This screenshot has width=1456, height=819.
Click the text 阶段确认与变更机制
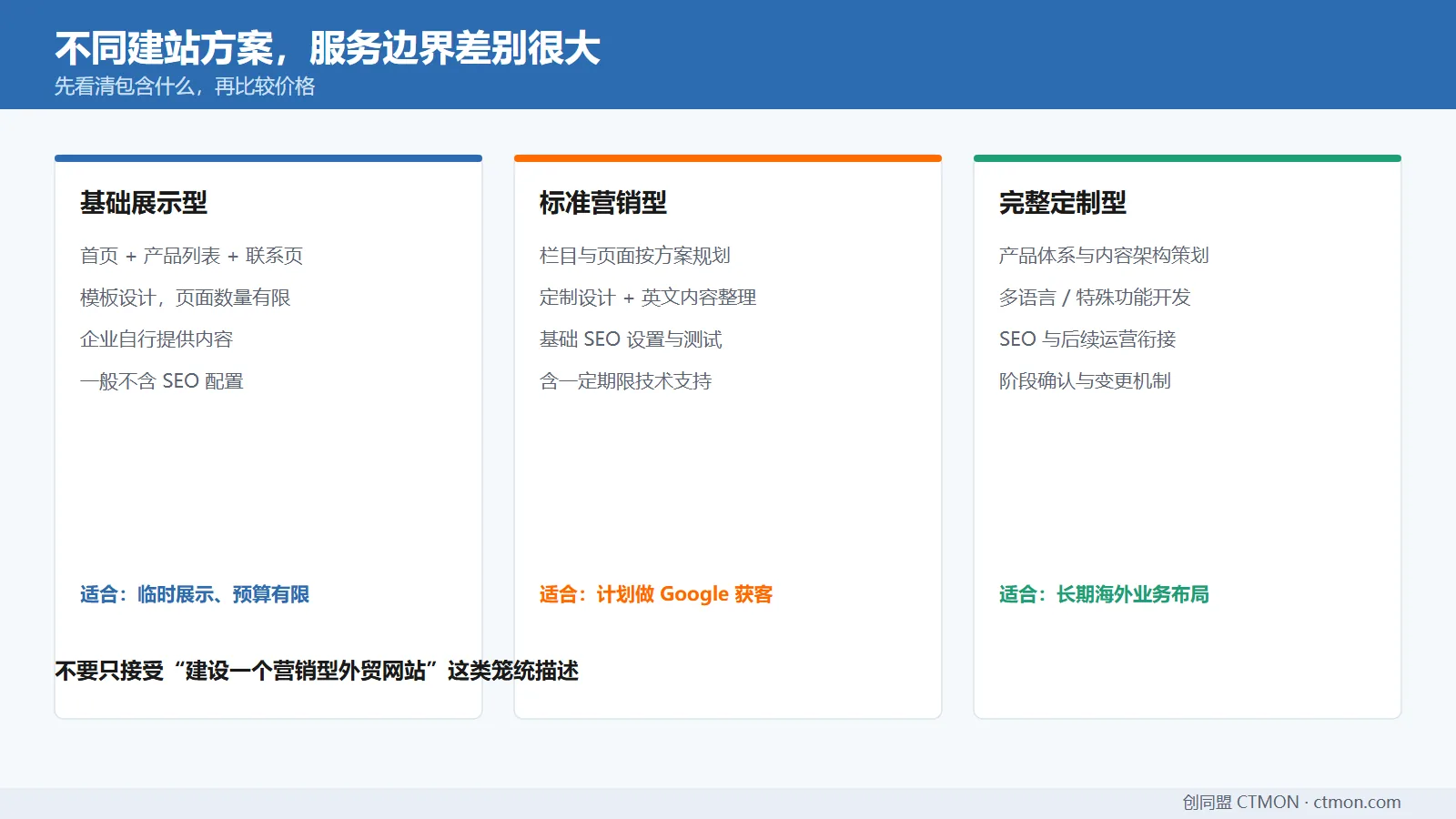coord(1085,381)
